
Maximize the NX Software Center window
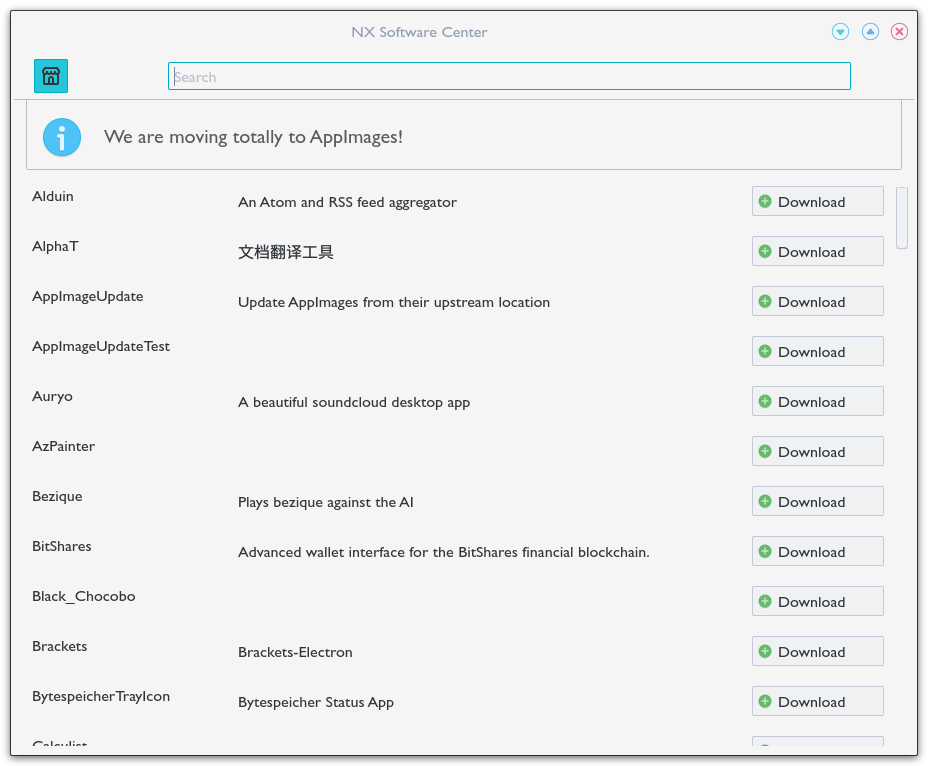click(870, 31)
